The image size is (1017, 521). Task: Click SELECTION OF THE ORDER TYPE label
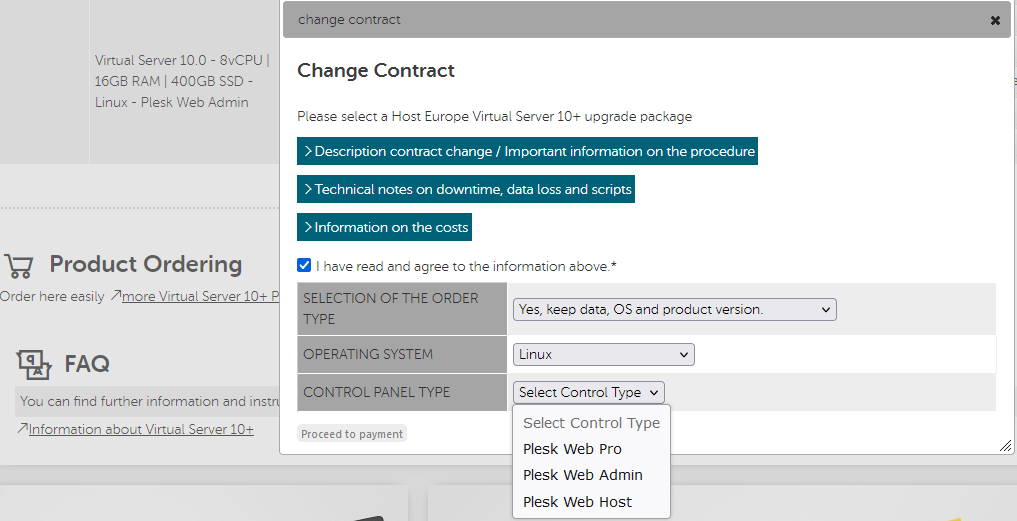pos(390,309)
